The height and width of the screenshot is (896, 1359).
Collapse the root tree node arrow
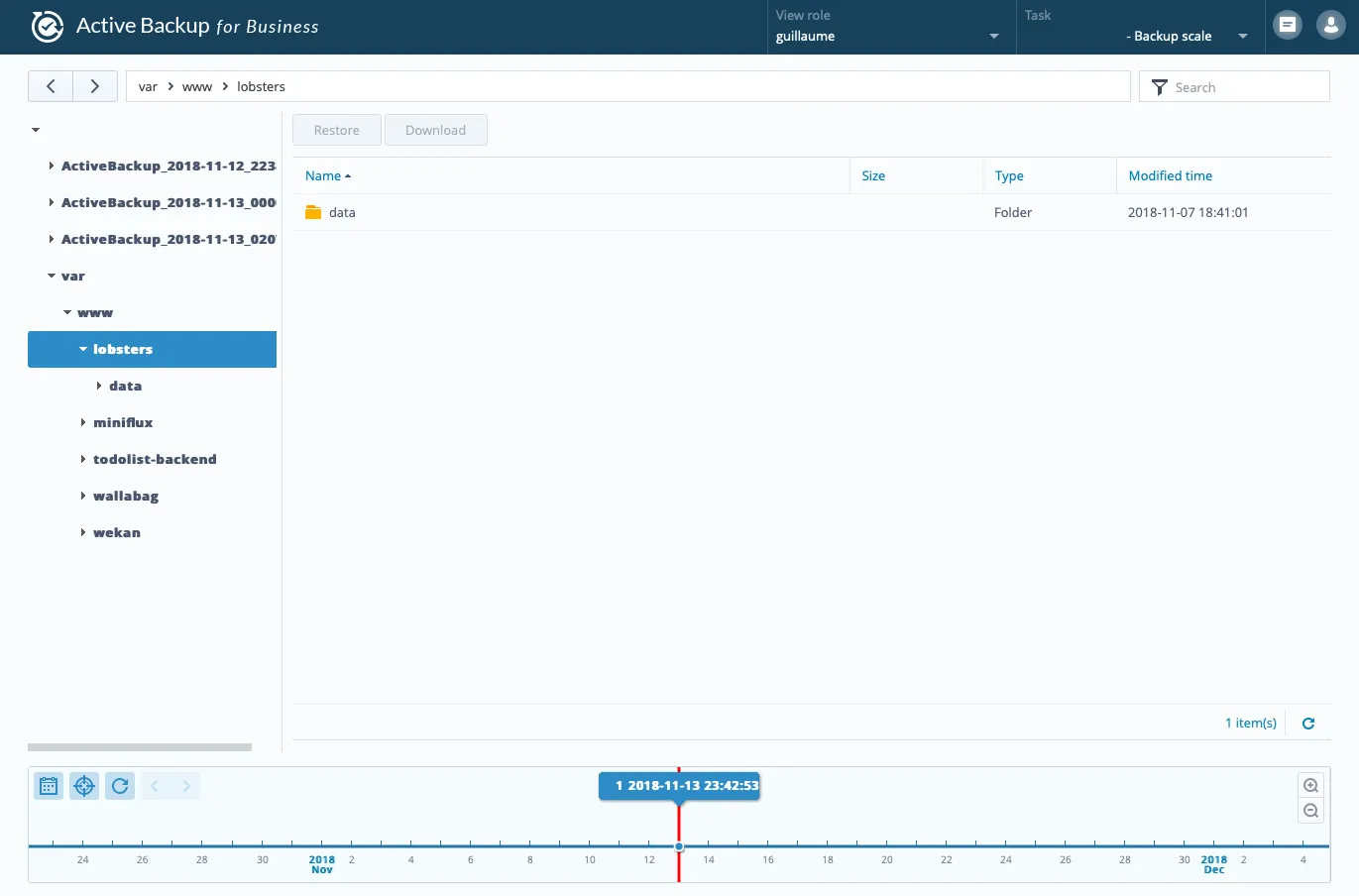click(36, 130)
